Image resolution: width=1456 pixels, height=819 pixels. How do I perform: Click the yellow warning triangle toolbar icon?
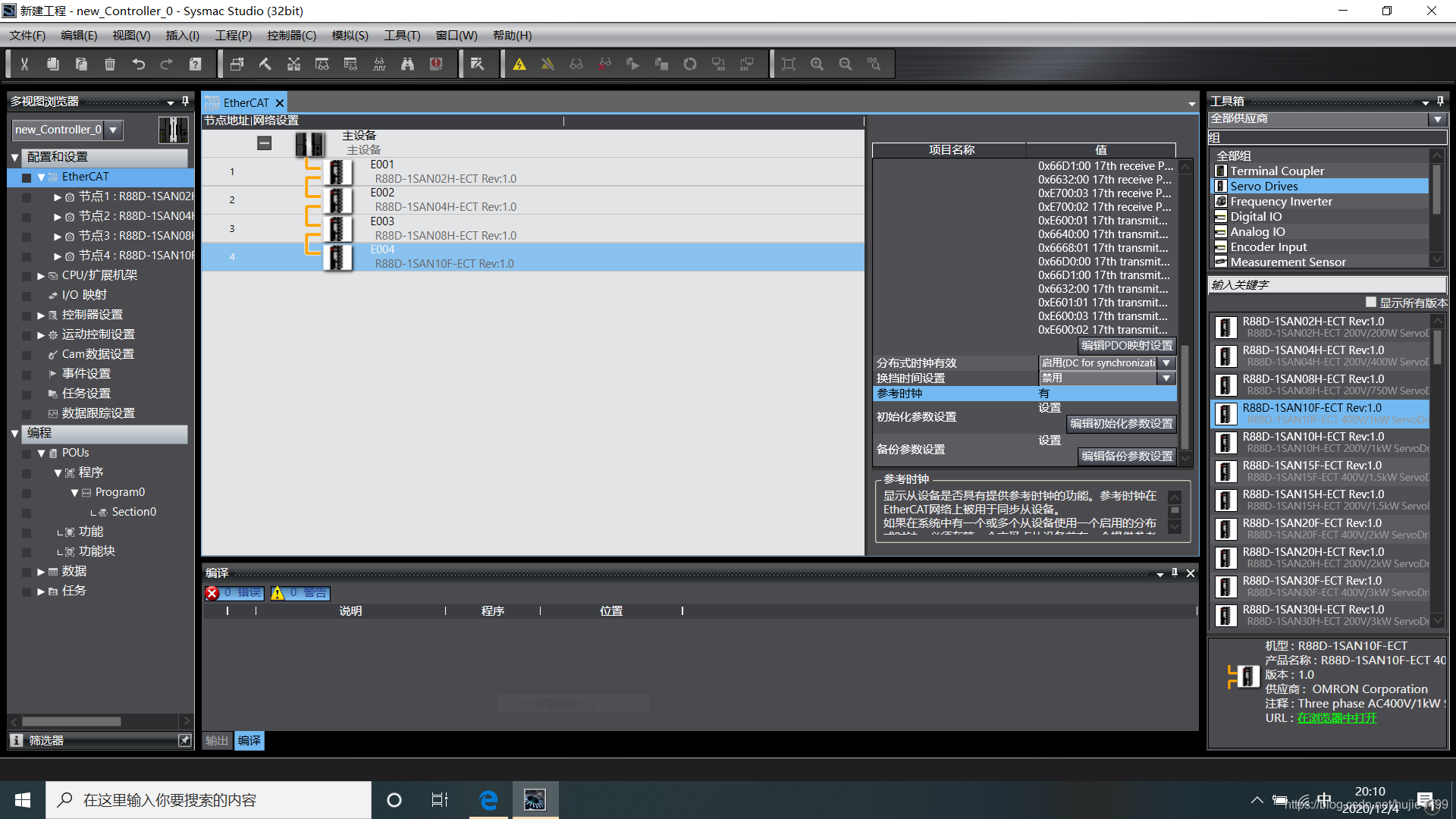click(519, 64)
